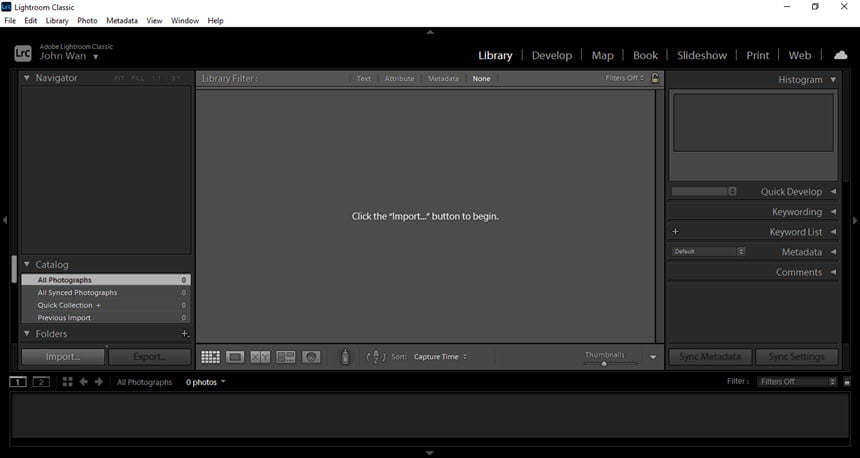The height and width of the screenshot is (458, 860).
Task: Click the Import... button
Action: pos(63,357)
